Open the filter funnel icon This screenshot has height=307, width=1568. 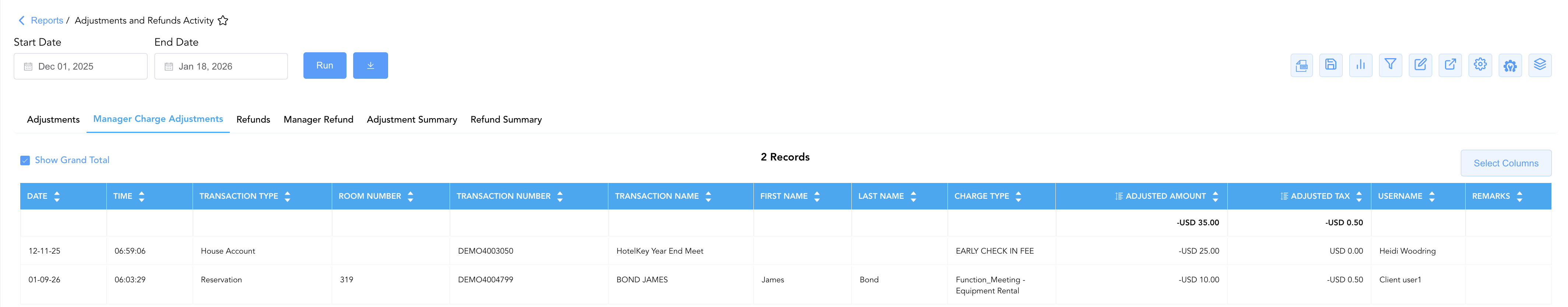pos(1390,66)
